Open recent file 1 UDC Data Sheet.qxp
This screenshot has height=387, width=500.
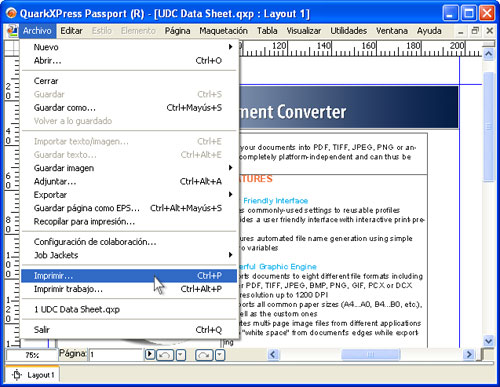pos(129,309)
